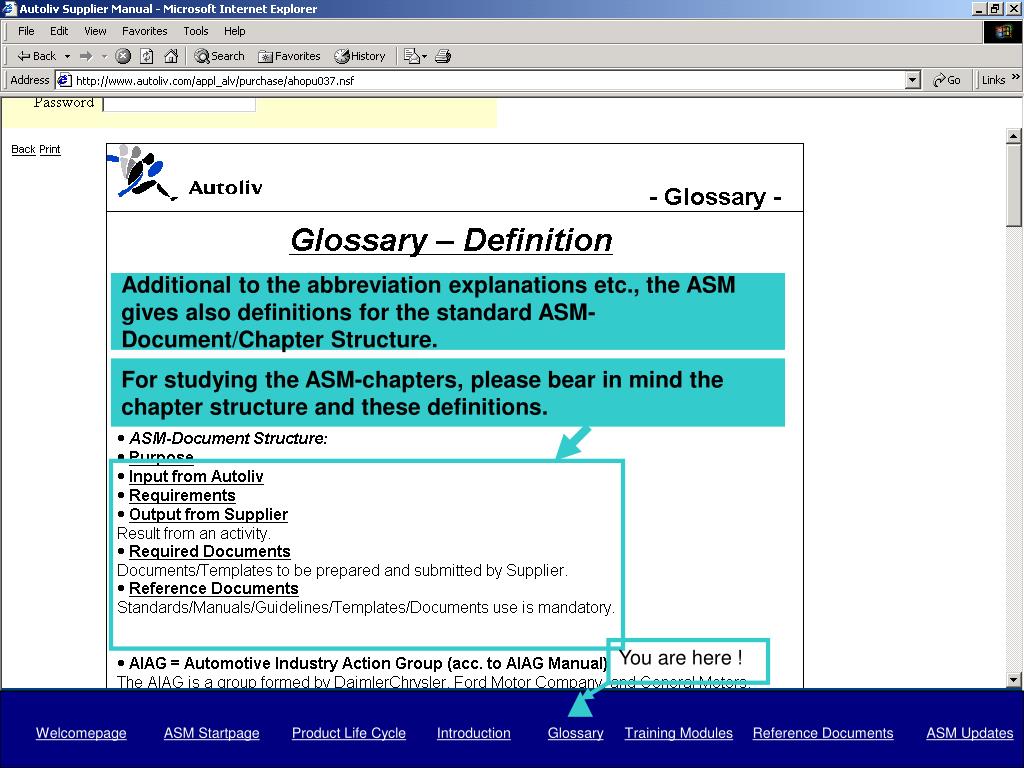Open the File menu

(26, 31)
